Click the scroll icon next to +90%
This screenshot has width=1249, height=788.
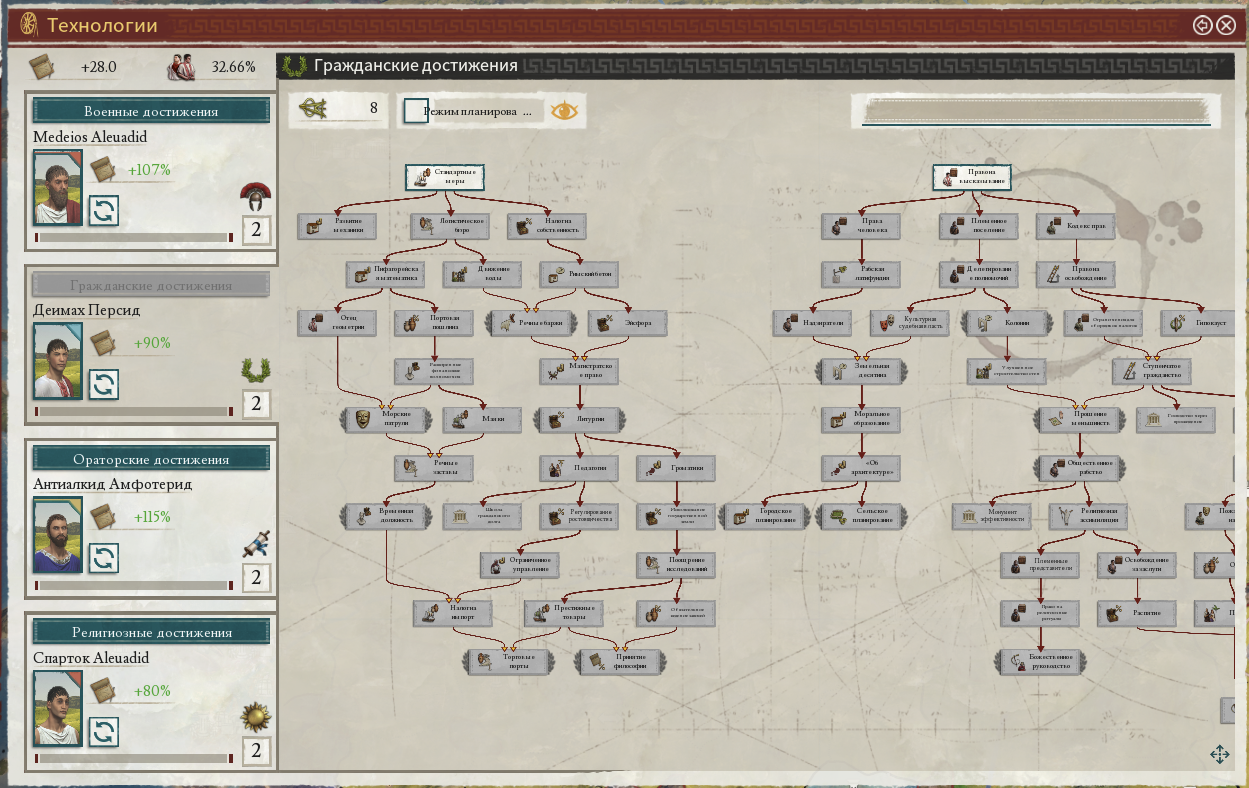[102, 343]
